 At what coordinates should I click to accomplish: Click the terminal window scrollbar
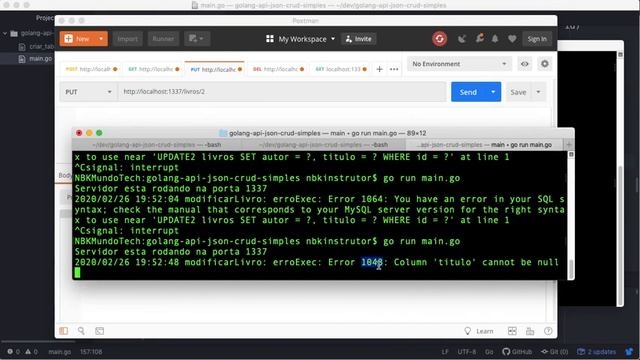(x=571, y=269)
